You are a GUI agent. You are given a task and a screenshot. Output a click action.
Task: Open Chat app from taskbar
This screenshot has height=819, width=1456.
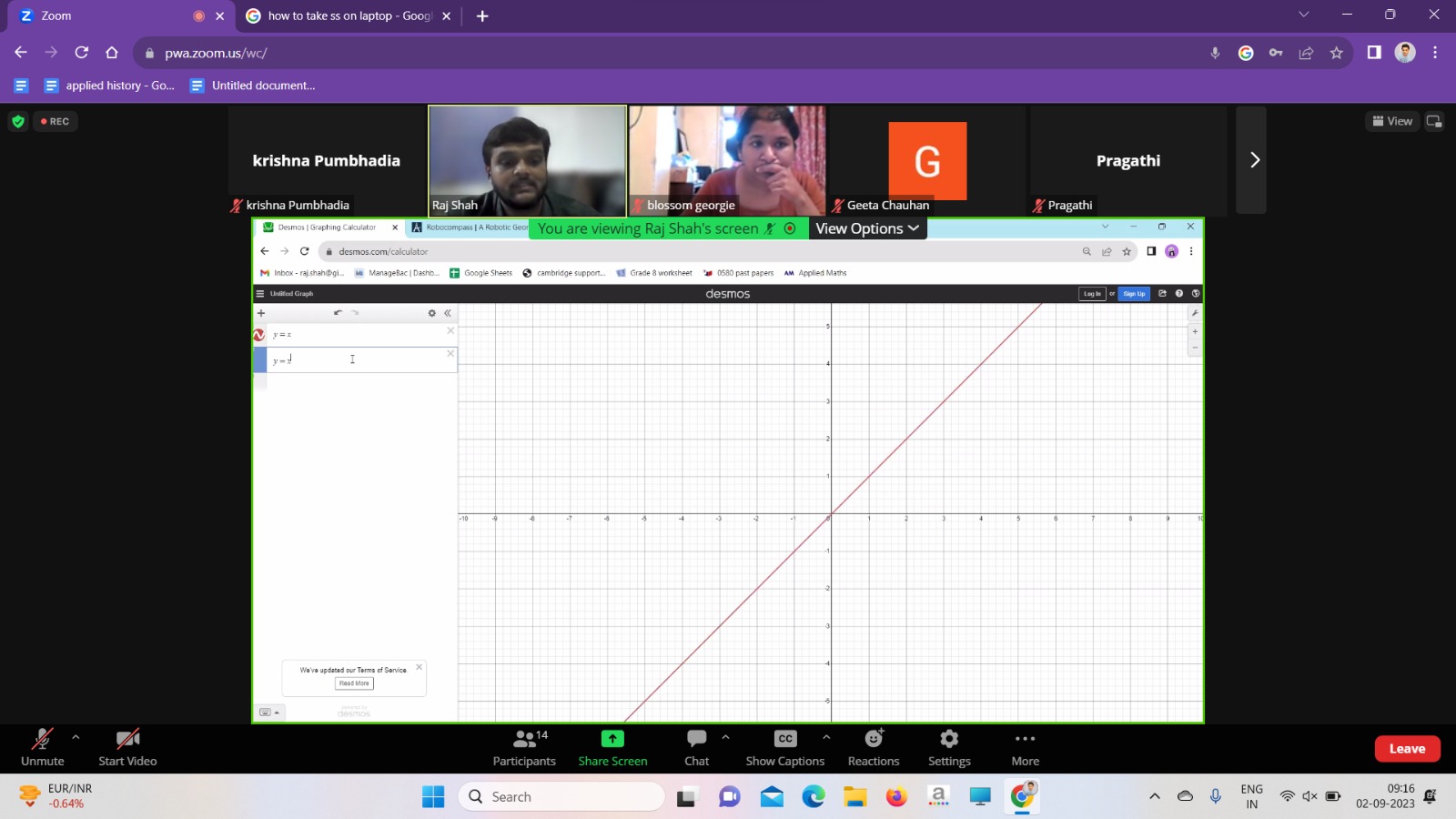730,797
